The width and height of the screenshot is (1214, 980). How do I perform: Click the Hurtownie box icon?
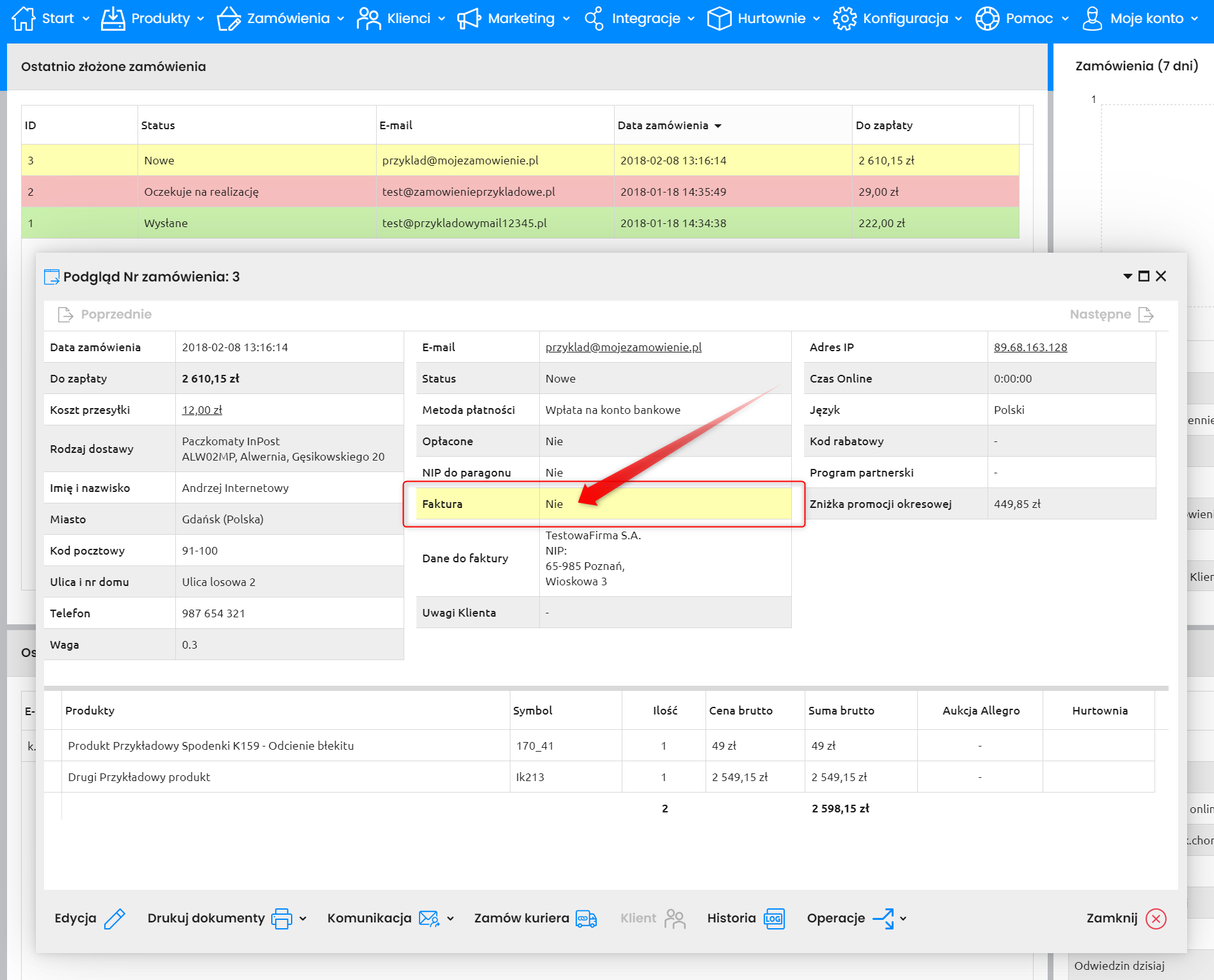point(720,19)
